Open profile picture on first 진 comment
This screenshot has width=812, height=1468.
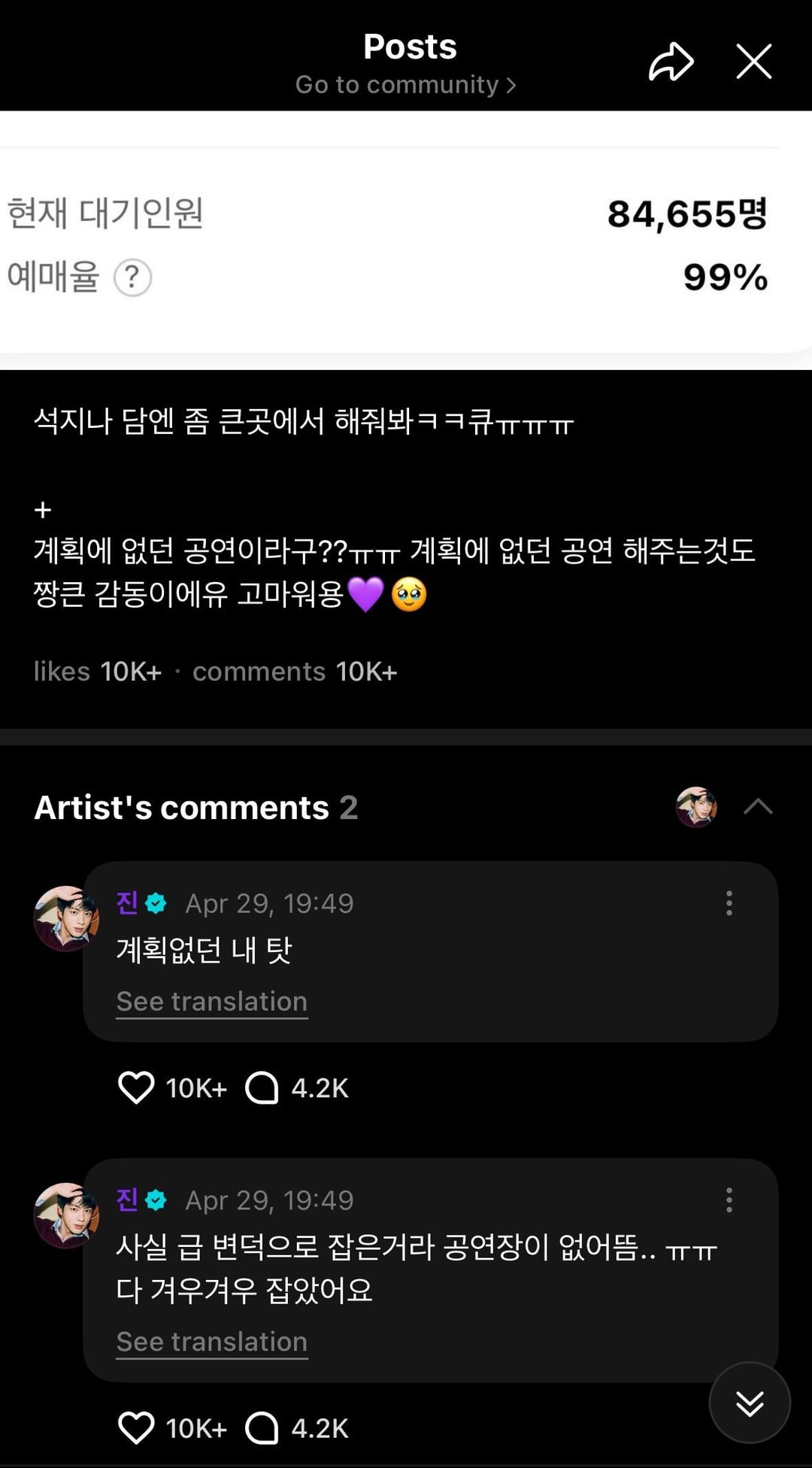point(65,918)
